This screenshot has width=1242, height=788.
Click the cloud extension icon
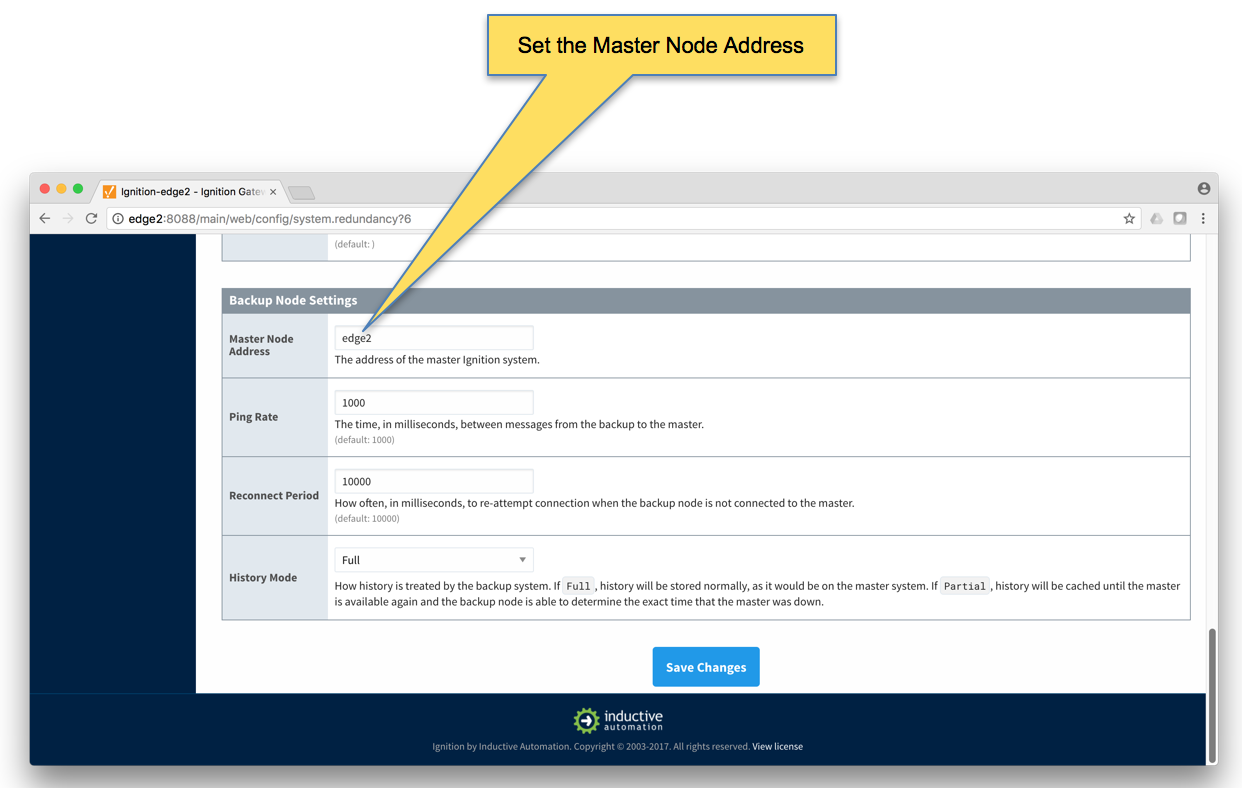[1157, 218]
